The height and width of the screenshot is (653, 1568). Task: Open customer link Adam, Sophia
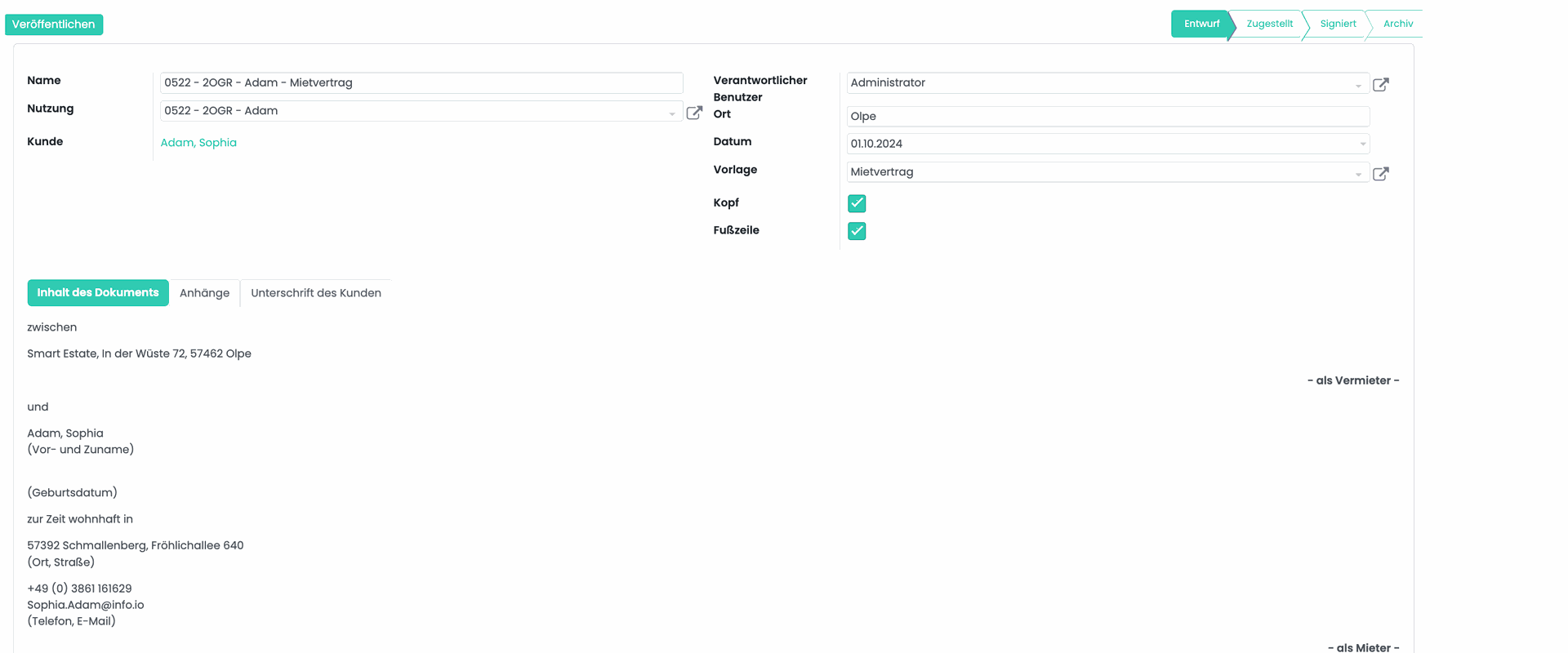(198, 143)
